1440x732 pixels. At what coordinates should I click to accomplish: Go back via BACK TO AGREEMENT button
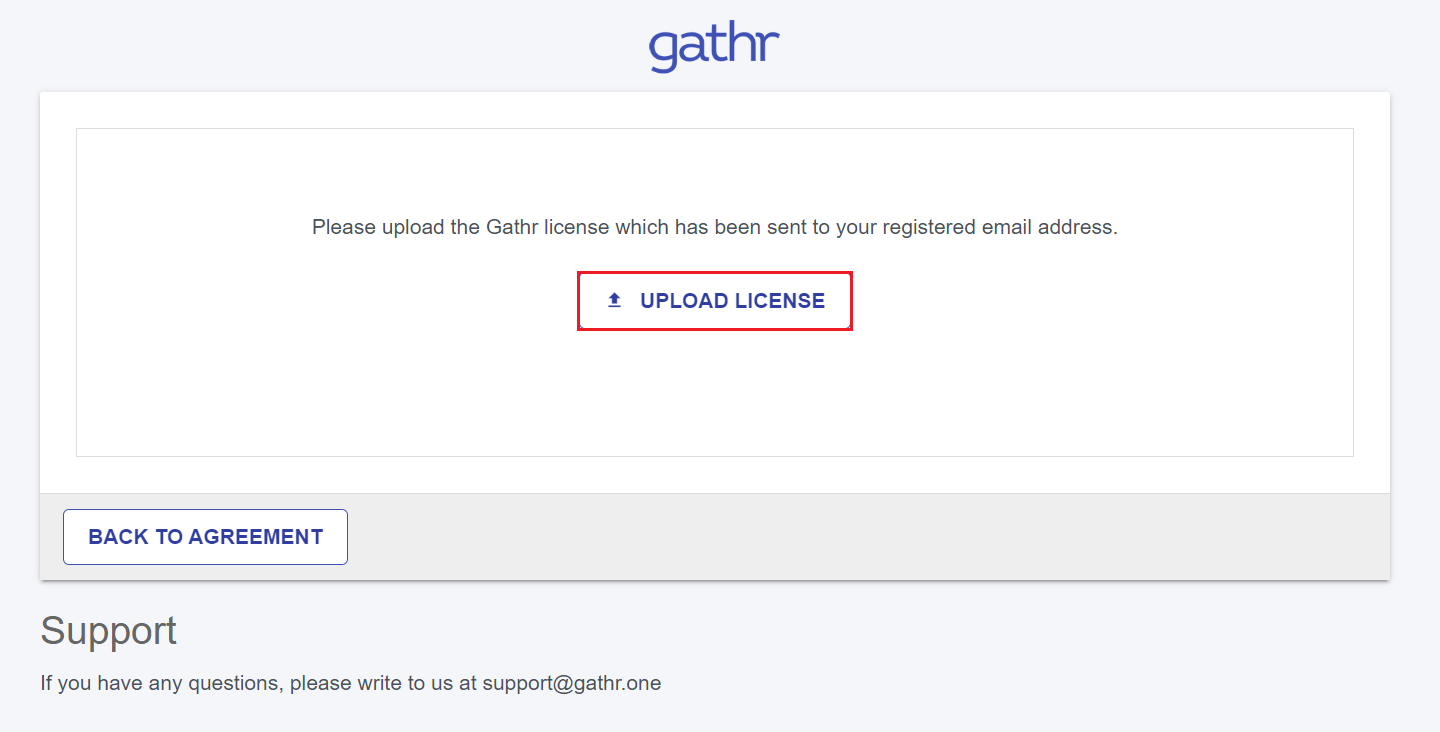205,537
